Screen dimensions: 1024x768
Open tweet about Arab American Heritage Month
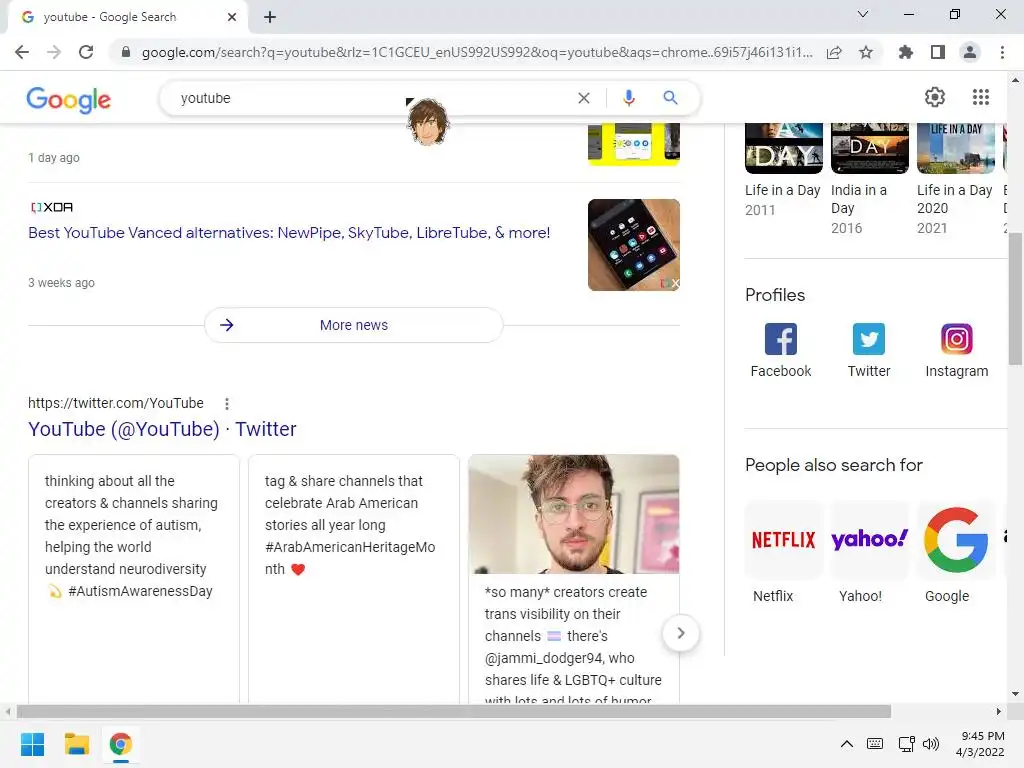354,579
